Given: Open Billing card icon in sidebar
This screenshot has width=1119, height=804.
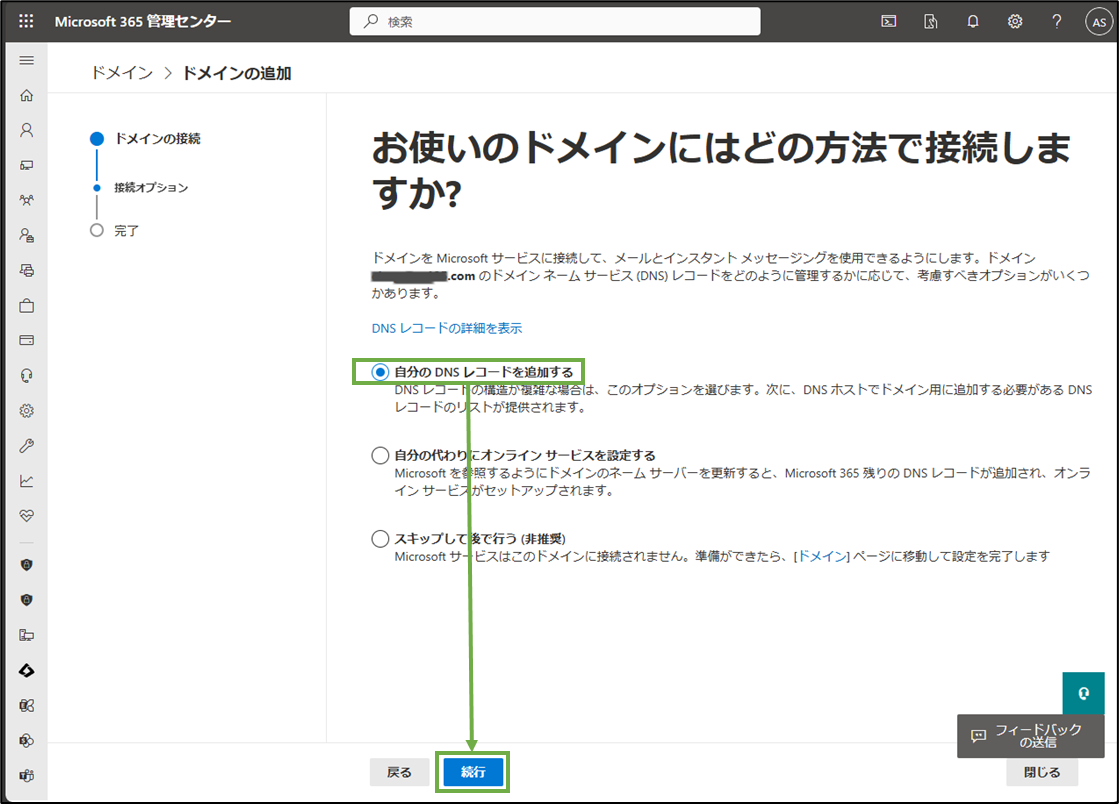Looking at the screenshot, I should pos(26,340).
